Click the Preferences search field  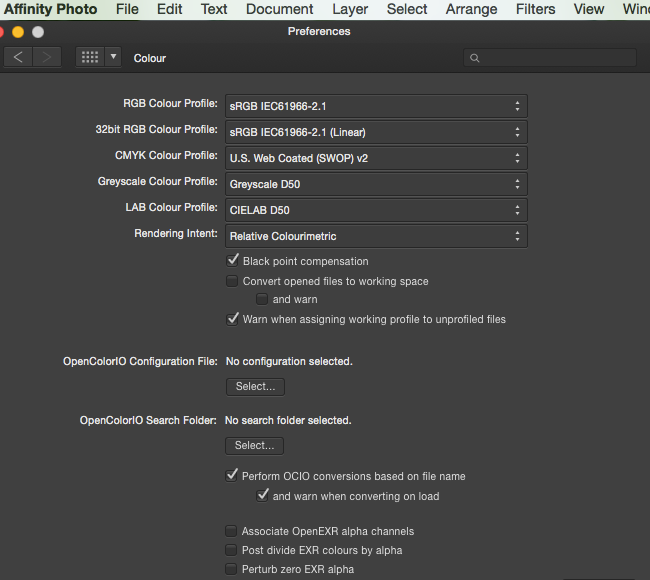pos(550,58)
